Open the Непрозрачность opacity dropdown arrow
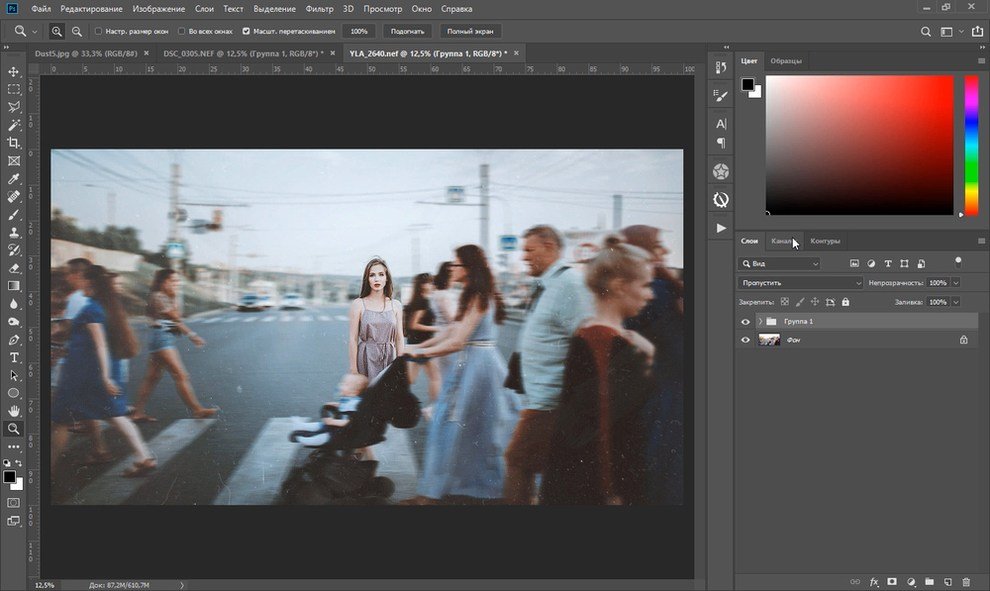 point(956,283)
